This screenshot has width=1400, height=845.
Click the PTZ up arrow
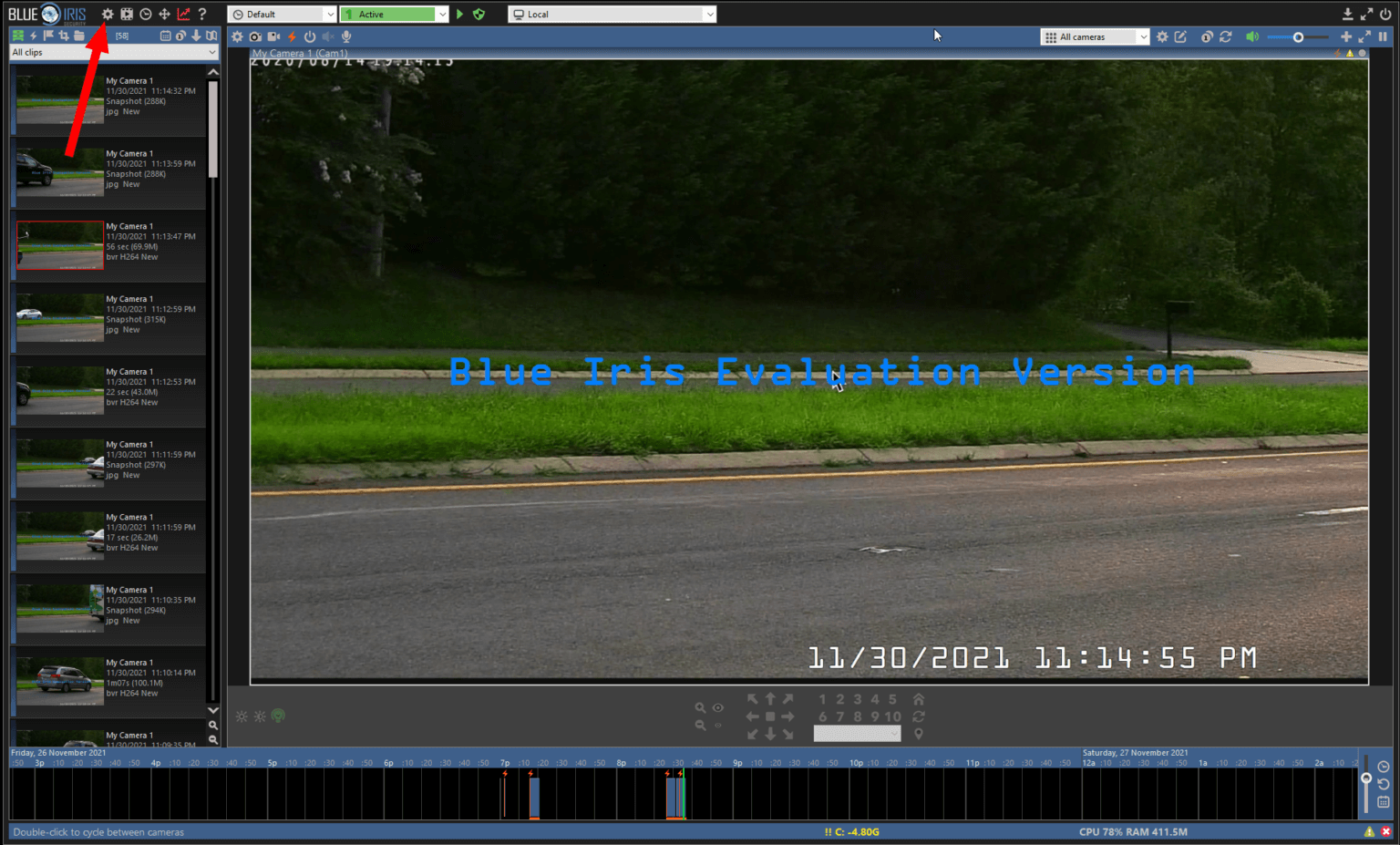[x=770, y=699]
